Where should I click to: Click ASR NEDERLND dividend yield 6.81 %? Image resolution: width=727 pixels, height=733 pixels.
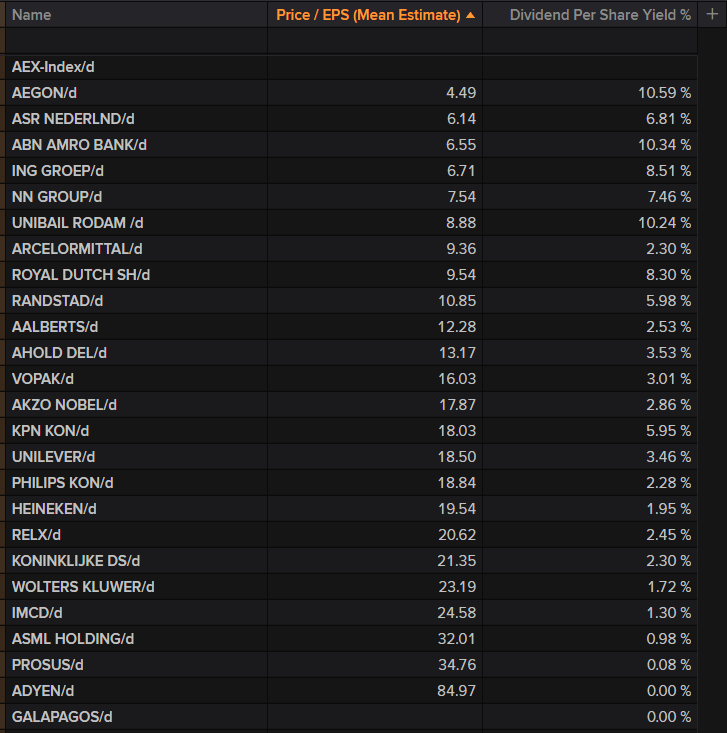click(x=669, y=119)
